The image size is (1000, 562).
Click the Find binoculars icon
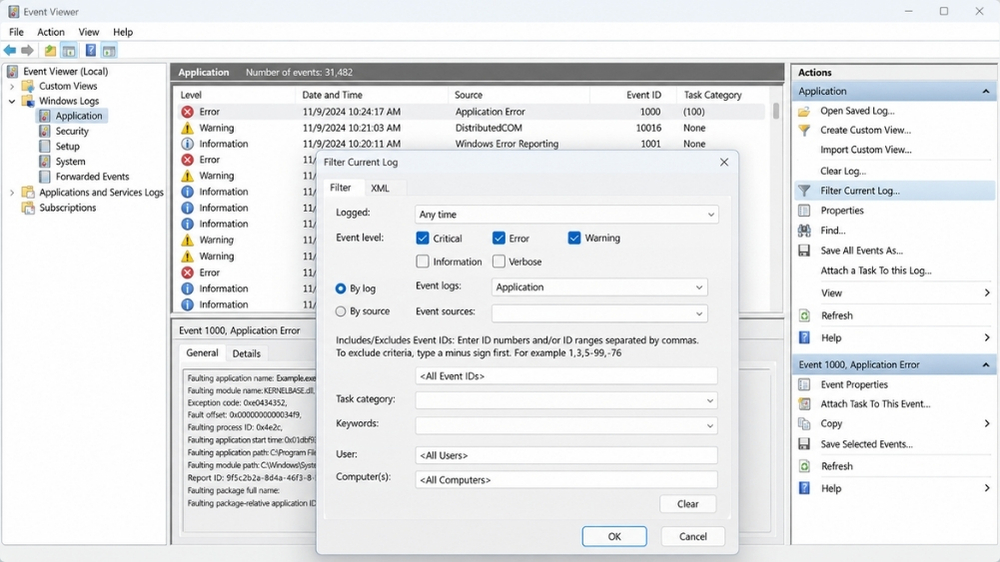click(x=804, y=230)
